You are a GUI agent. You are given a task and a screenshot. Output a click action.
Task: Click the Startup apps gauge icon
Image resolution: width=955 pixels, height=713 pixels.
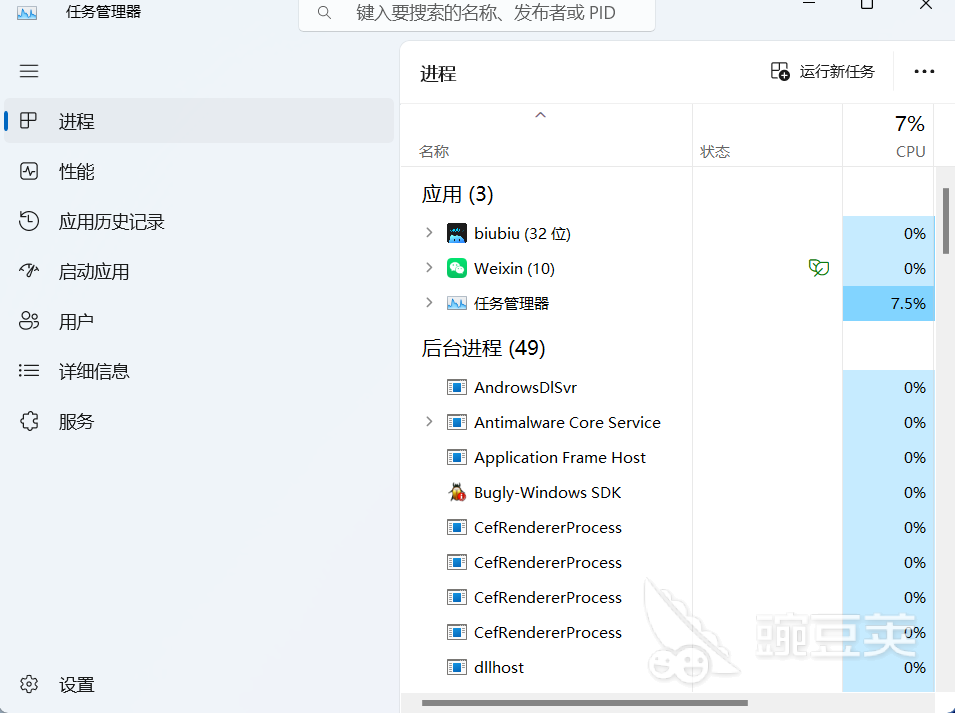tap(29, 271)
